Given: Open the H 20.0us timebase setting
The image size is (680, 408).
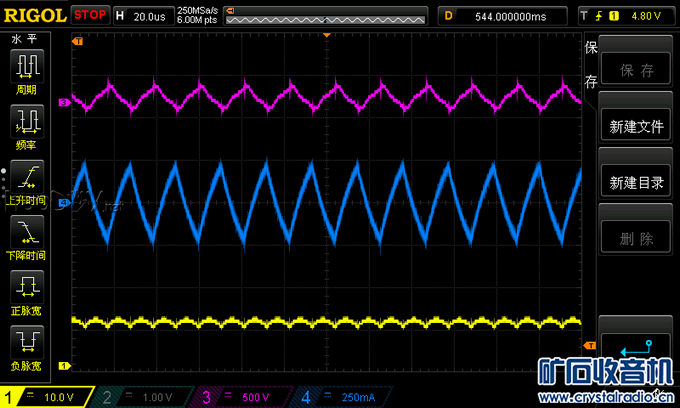Looking at the screenshot, I should pyautogui.click(x=141, y=15).
